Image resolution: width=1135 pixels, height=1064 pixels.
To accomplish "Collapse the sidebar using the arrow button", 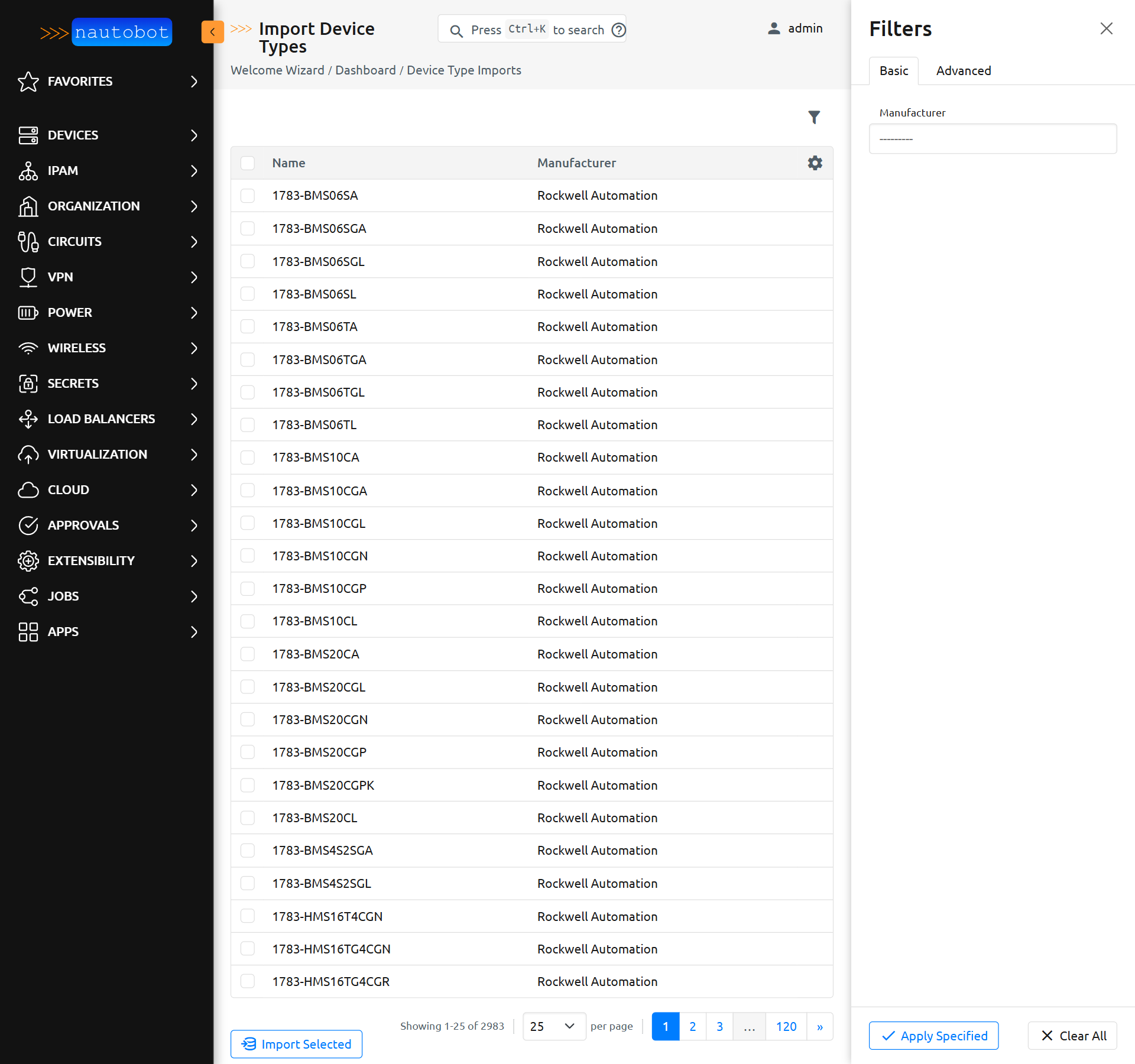I will point(213,32).
